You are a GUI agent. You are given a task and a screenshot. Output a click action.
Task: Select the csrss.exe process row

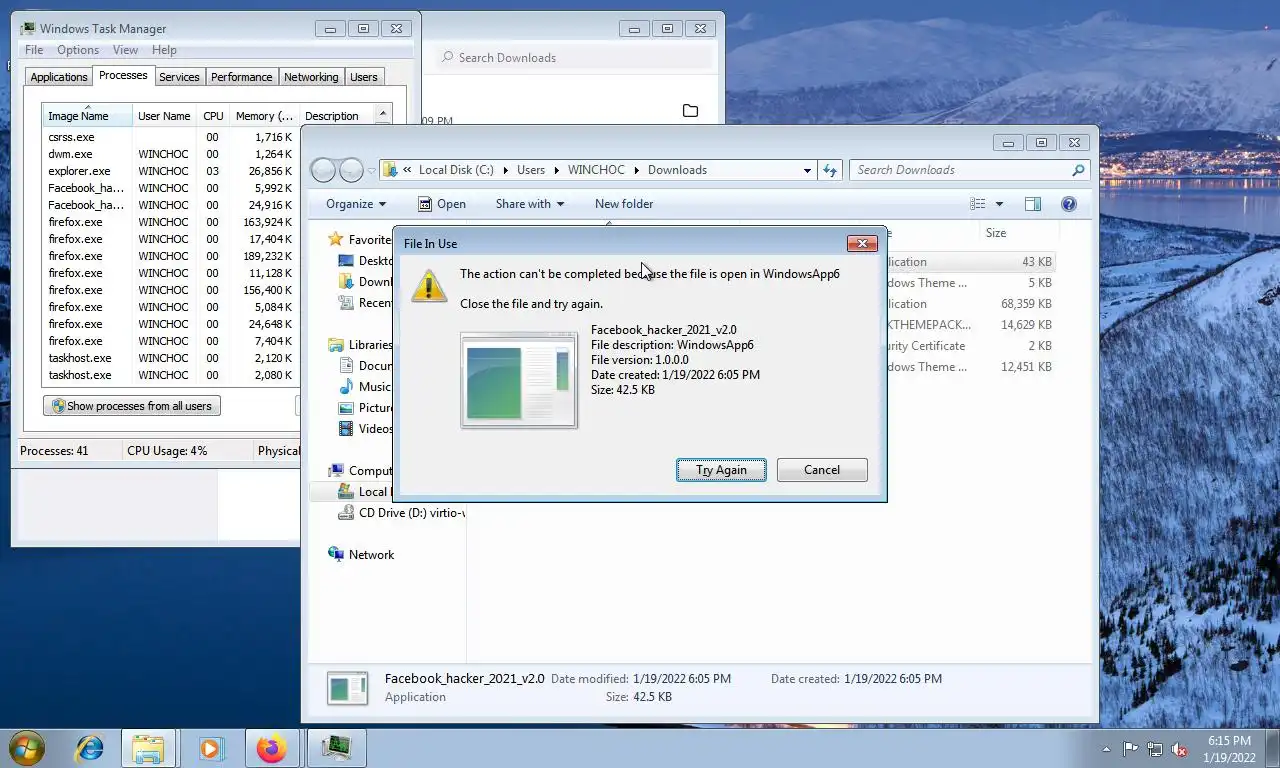(x=170, y=137)
